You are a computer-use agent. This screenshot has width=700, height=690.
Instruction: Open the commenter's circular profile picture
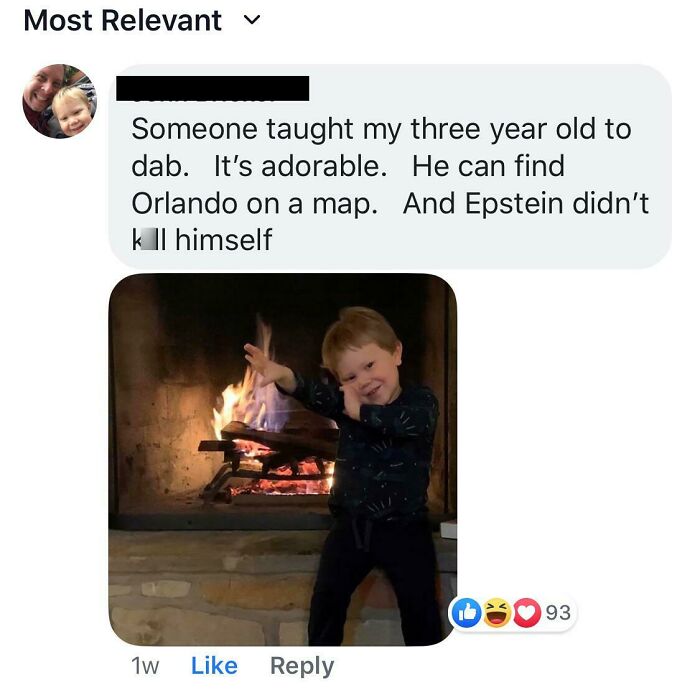pyautogui.click(x=60, y=101)
